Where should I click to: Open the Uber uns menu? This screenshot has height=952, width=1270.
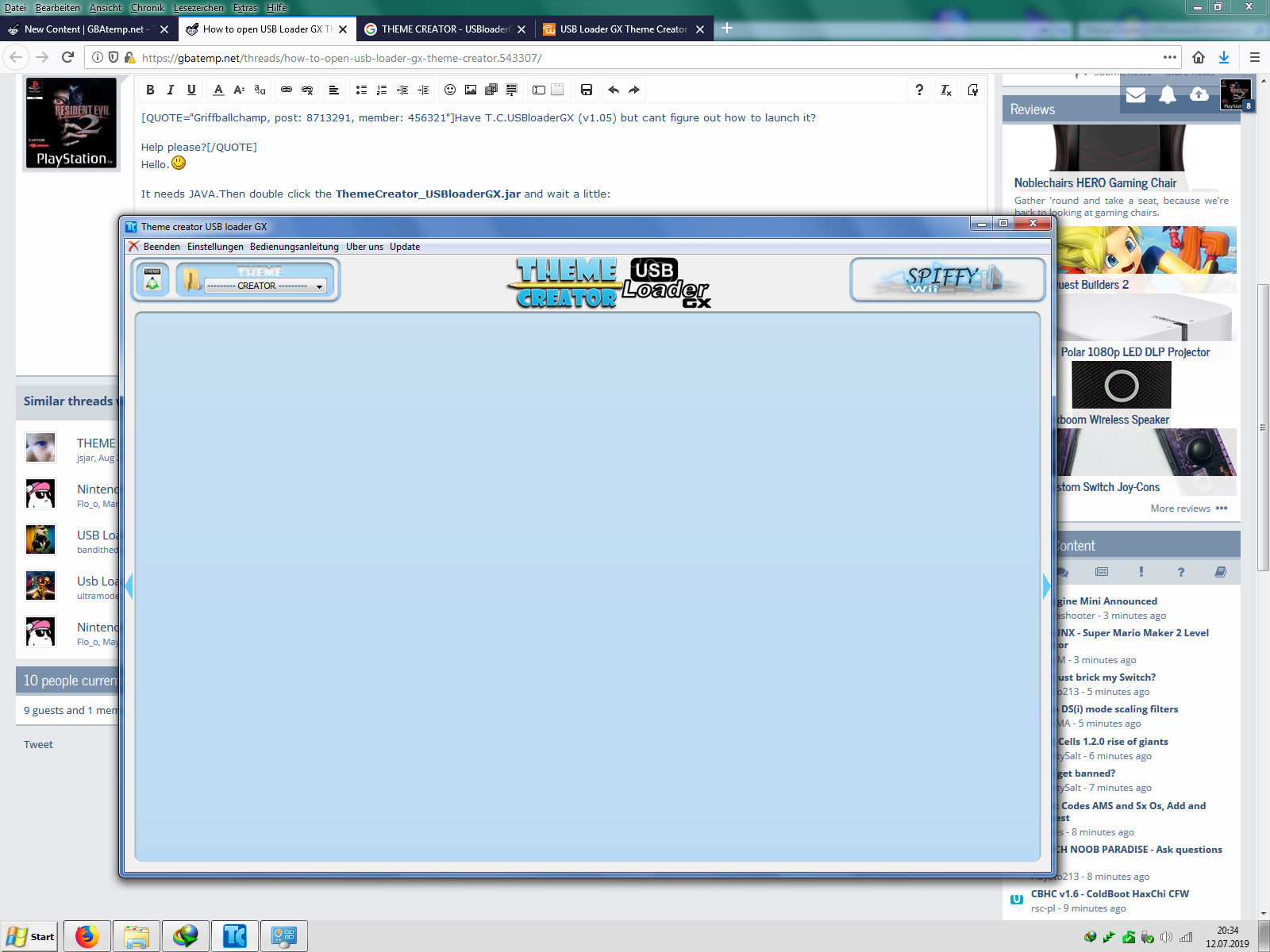click(x=364, y=247)
